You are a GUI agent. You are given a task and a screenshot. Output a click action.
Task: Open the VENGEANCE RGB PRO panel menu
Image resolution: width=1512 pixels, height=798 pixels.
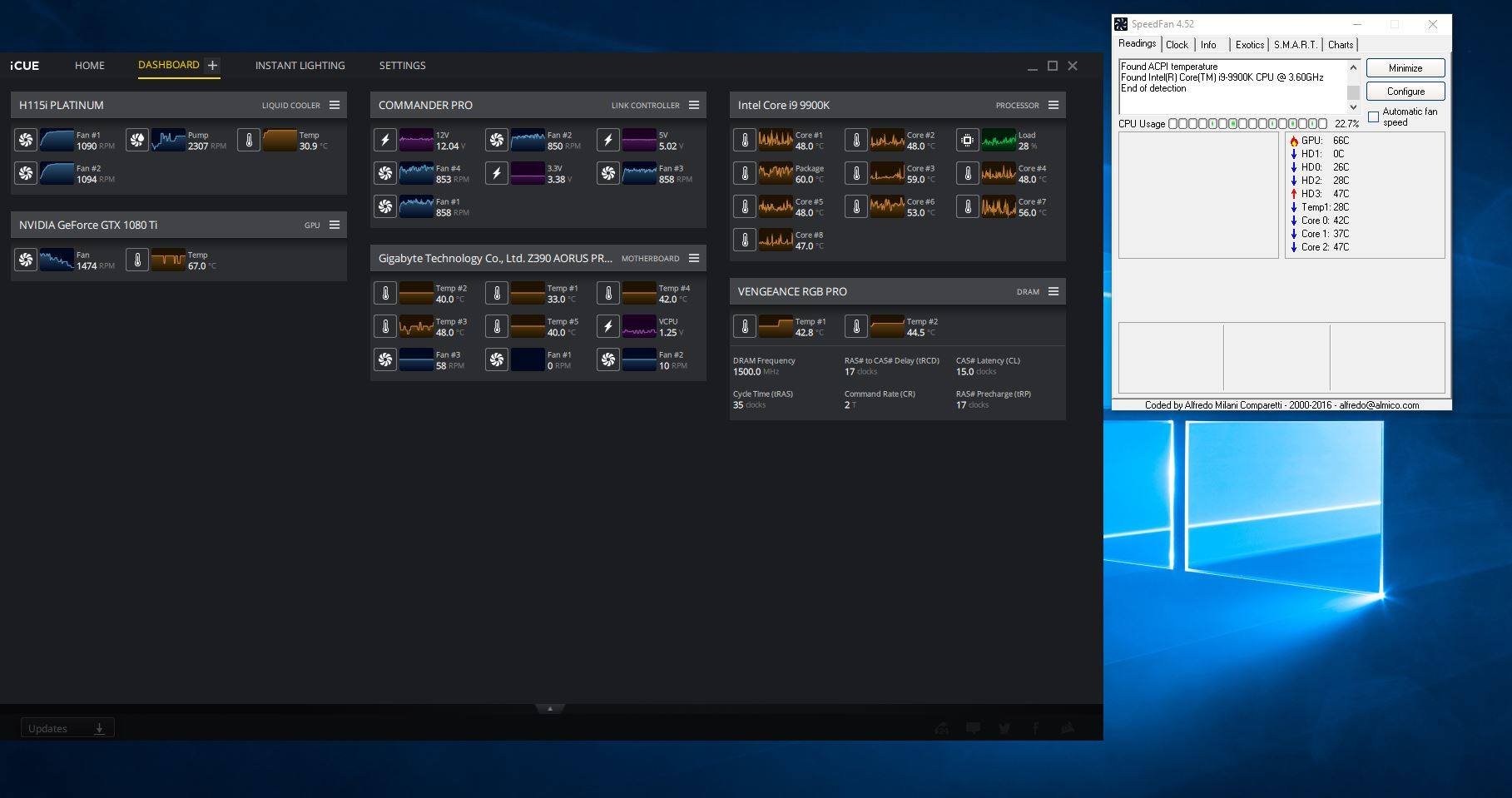pos(1053,291)
